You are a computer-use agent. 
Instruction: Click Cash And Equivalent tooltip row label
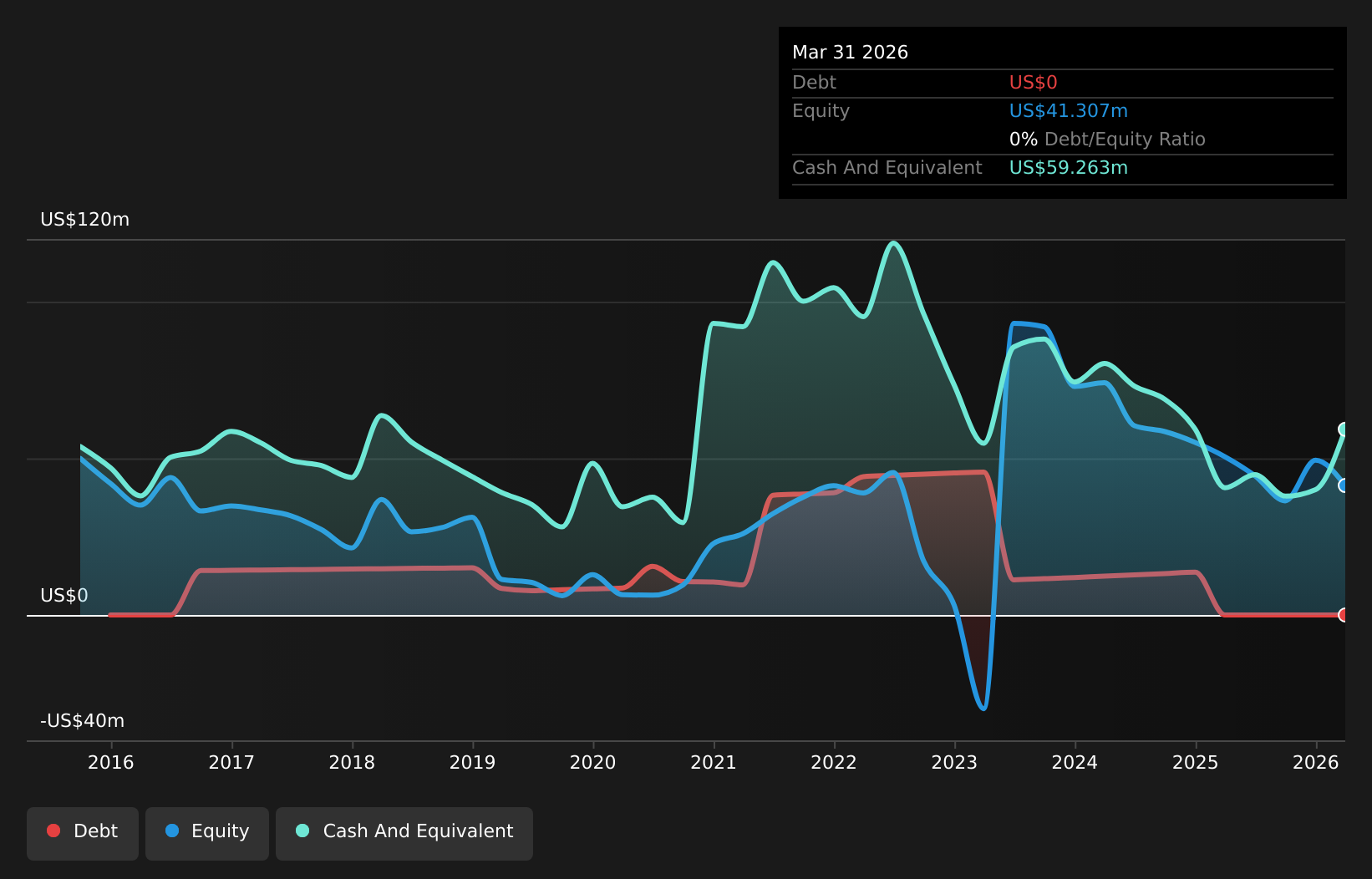pyautogui.click(x=887, y=168)
